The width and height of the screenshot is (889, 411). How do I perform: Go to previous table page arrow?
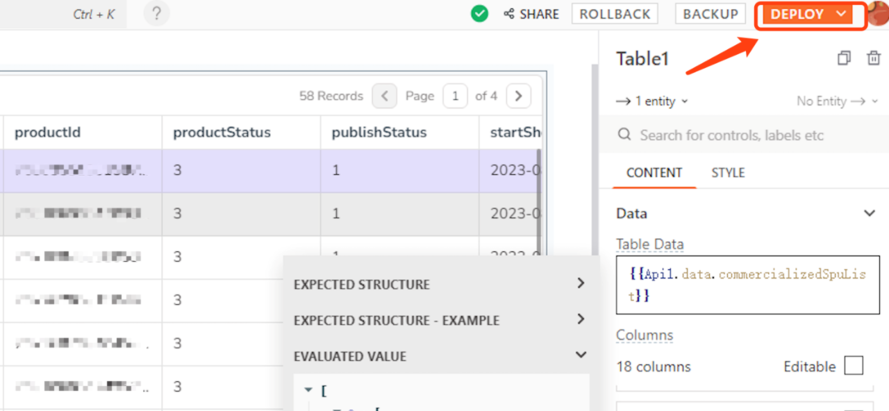pyautogui.click(x=385, y=96)
